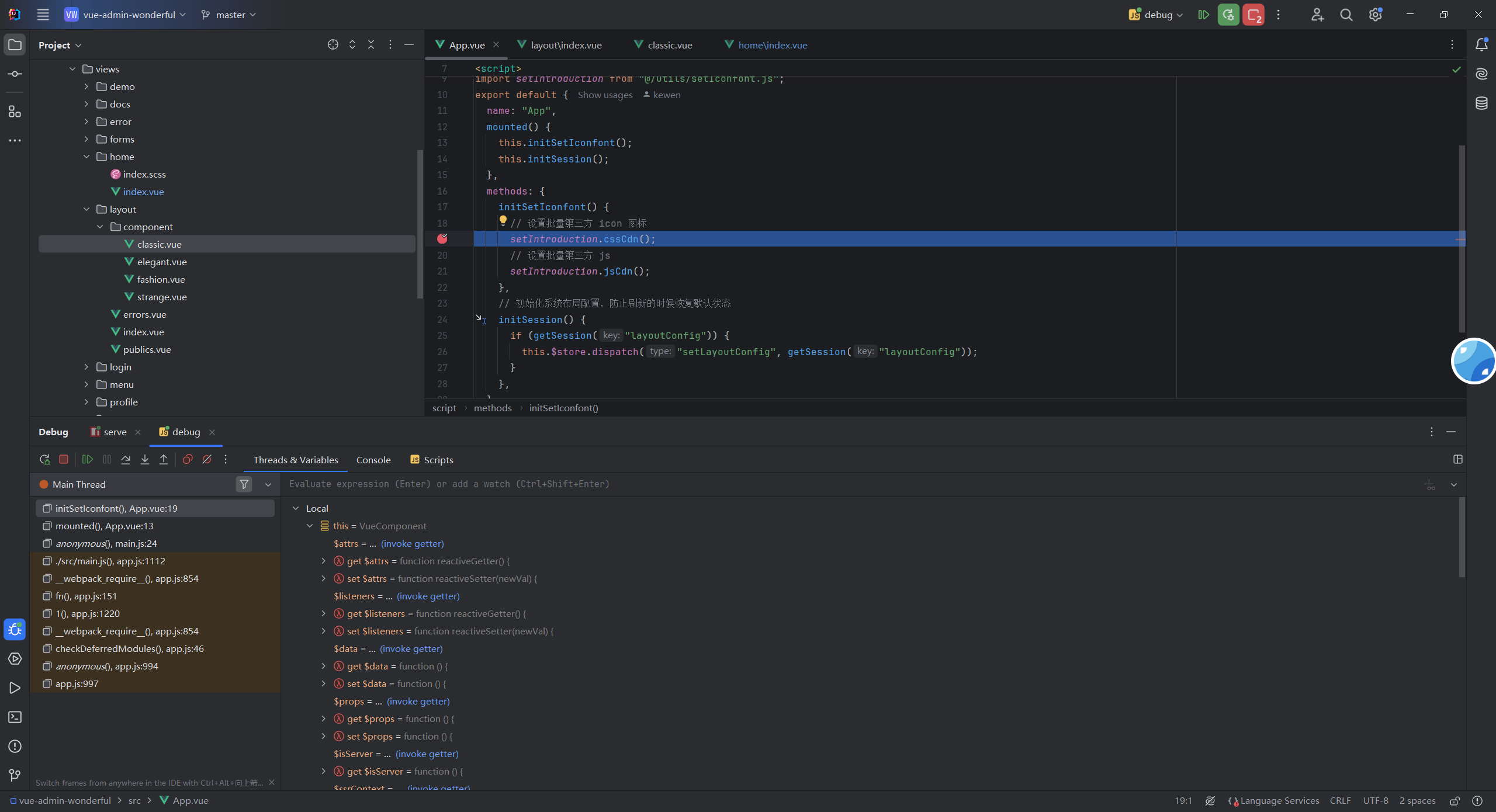Open Search Everywhere magnifier
The image size is (1496, 812).
point(1346,15)
